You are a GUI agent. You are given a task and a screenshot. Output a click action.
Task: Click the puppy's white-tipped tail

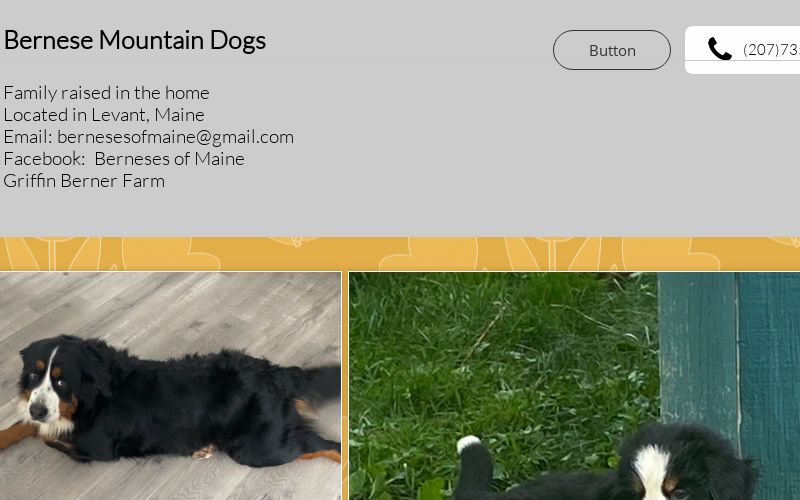[469, 444]
